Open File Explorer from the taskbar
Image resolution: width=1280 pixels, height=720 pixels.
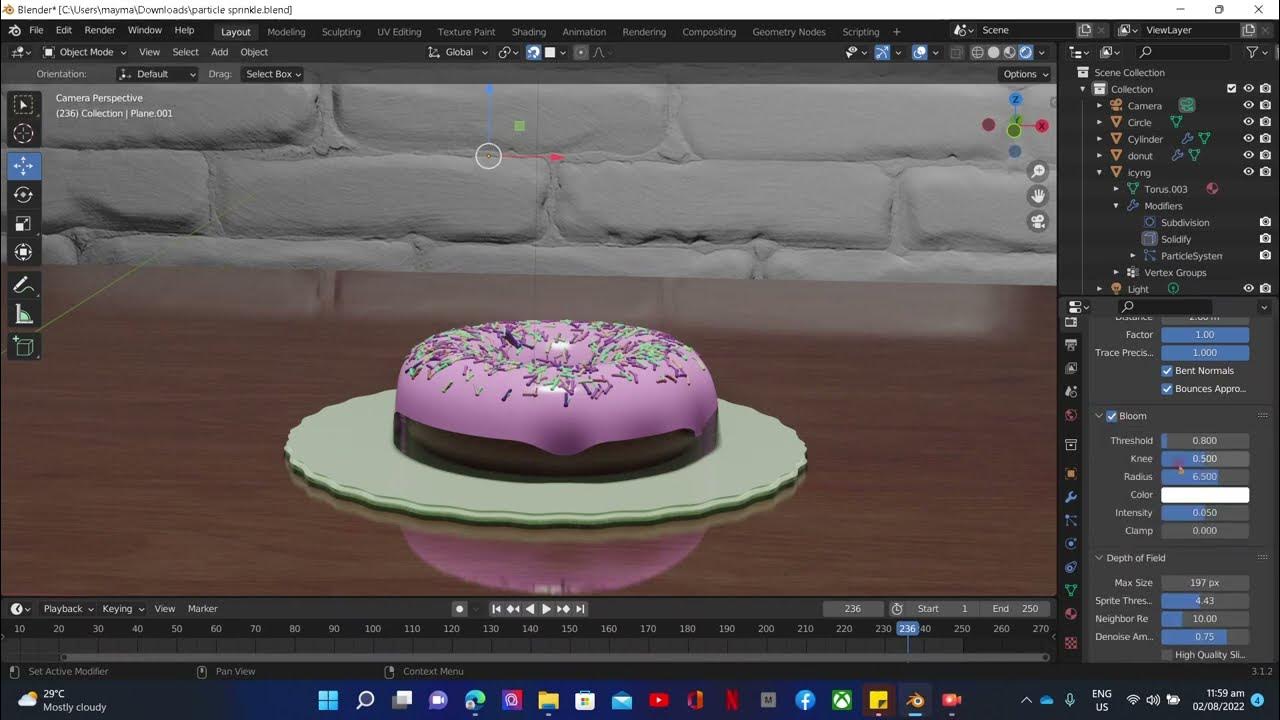point(548,700)
